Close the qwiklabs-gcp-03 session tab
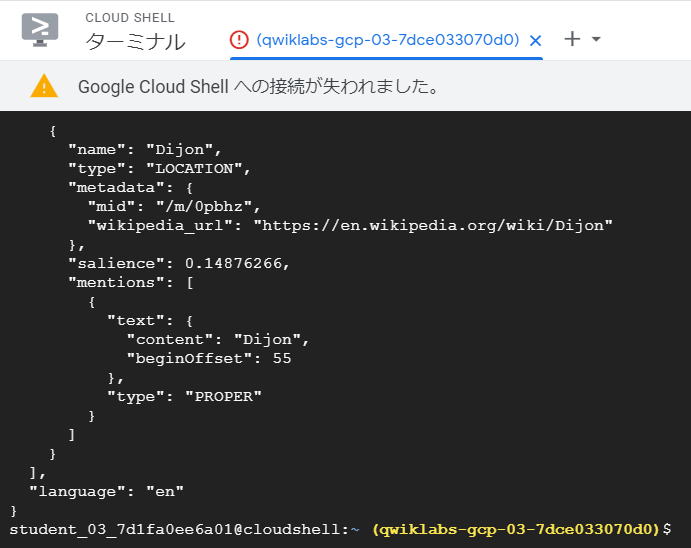Image resolution: width=691 pixels, height=548 pixels. click(535, 40)
